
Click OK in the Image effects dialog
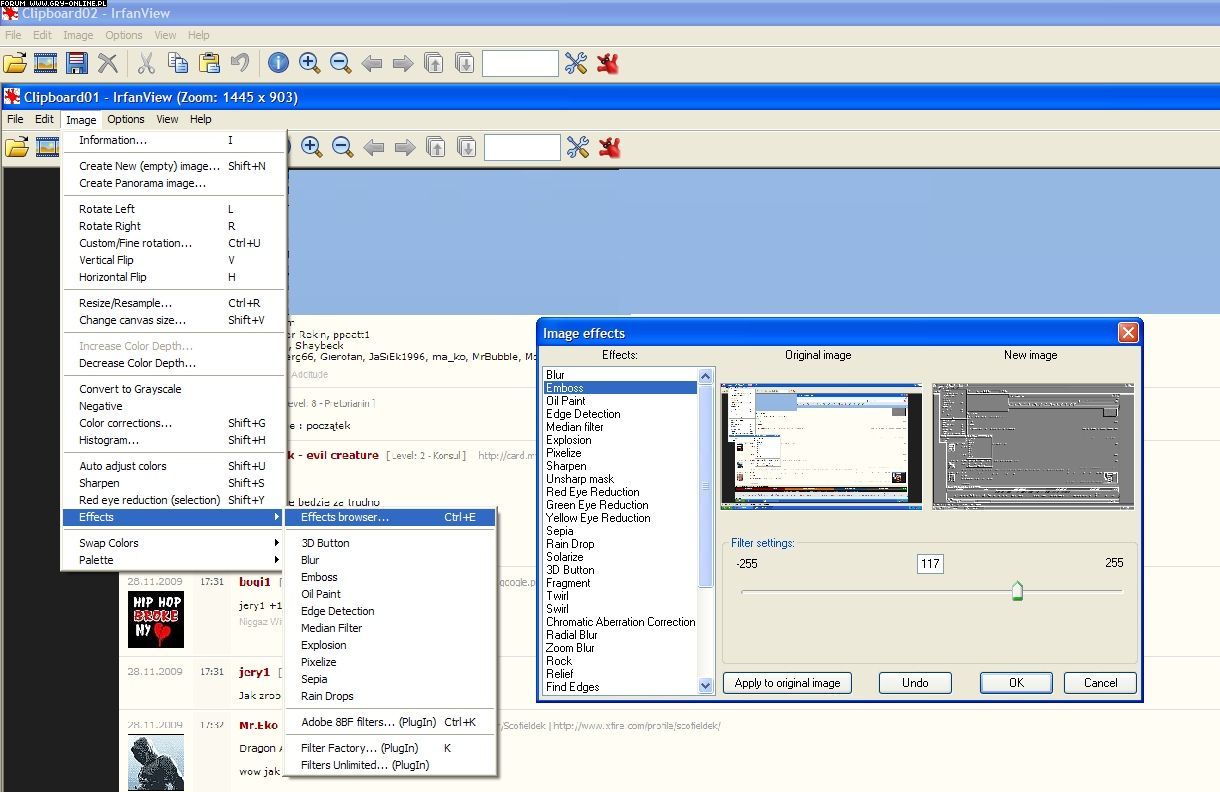(1015, 683)
